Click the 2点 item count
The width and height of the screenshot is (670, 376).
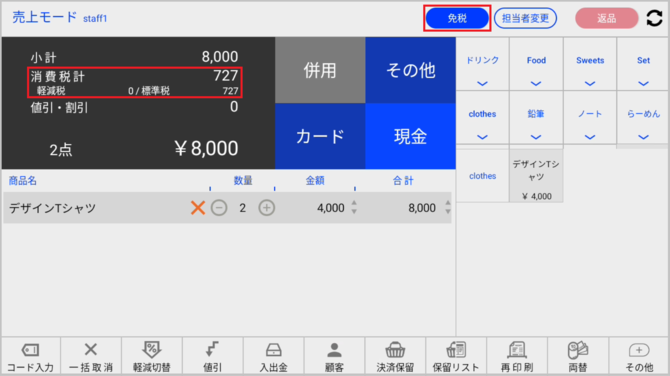[61, 150]
